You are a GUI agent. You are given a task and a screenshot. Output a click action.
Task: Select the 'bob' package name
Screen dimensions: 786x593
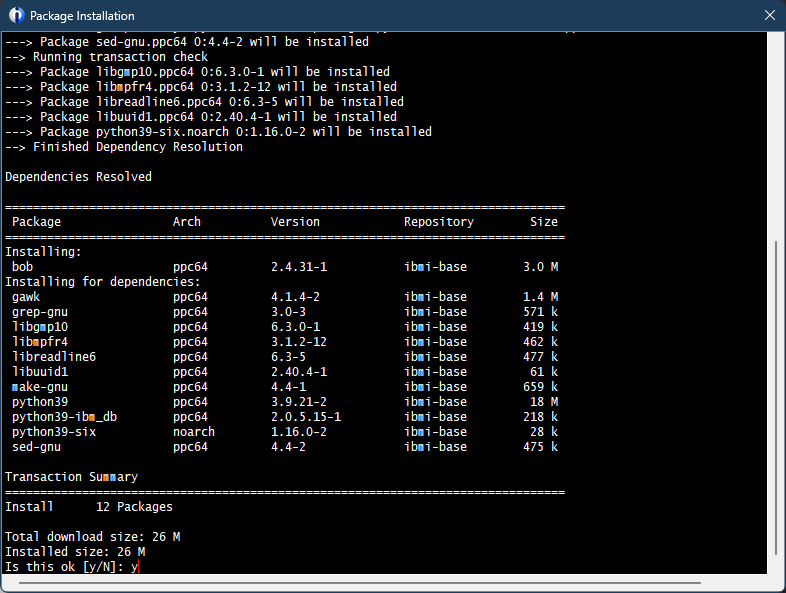pos(23,267)
